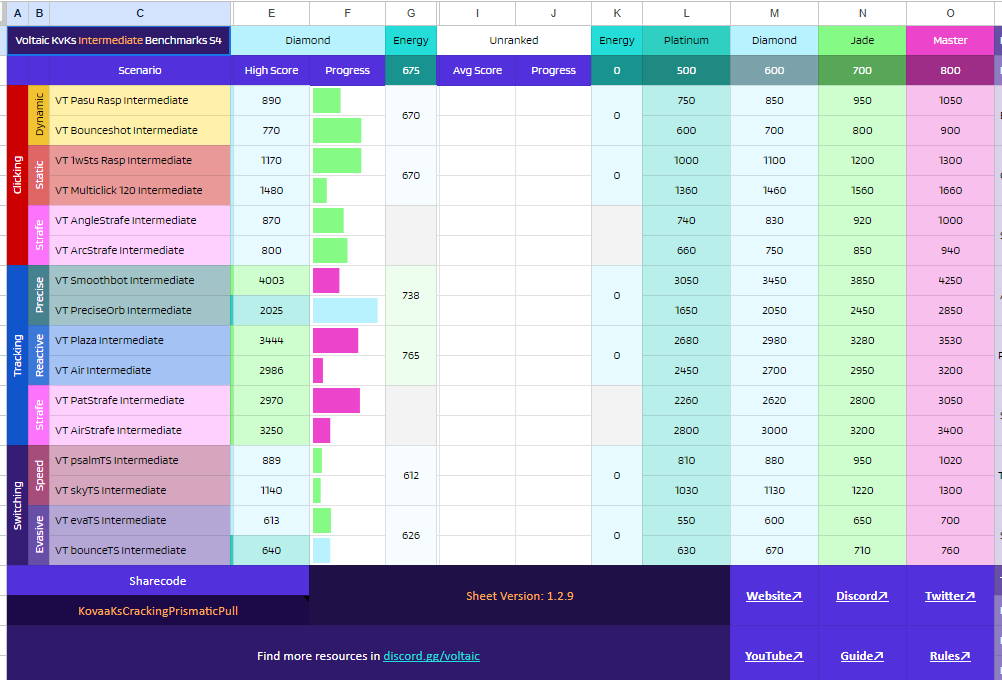Click the Platinum rank header cell
This screenshot has height=680, width=1002.
(x=686, y=40)
